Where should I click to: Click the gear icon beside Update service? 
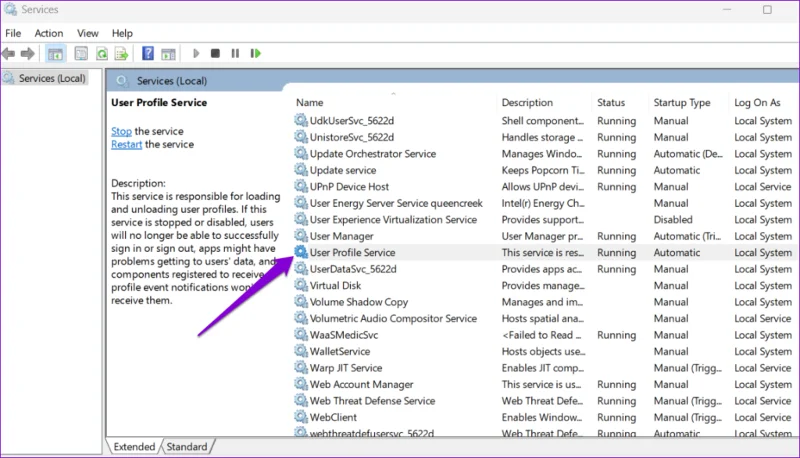pos(301,170)
